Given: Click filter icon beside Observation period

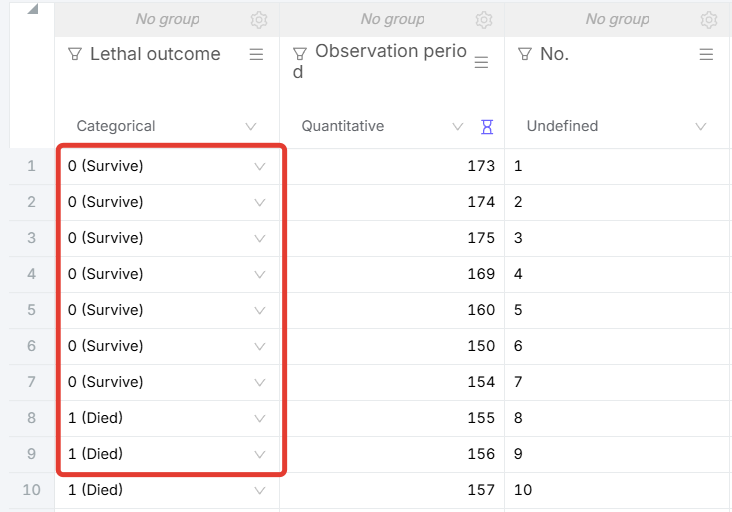Looking at the screenshot, I should pos(300,54).
